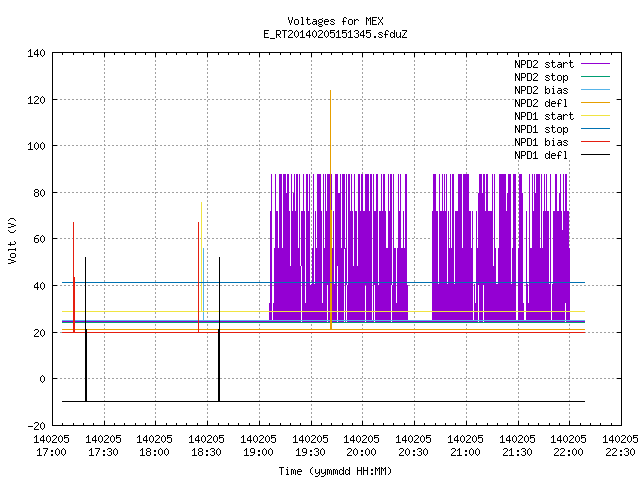The image size is (640, 480).
Task: Select the file name E_RT20140205151345.sfduZ
Action: click(x=335, y=34)
